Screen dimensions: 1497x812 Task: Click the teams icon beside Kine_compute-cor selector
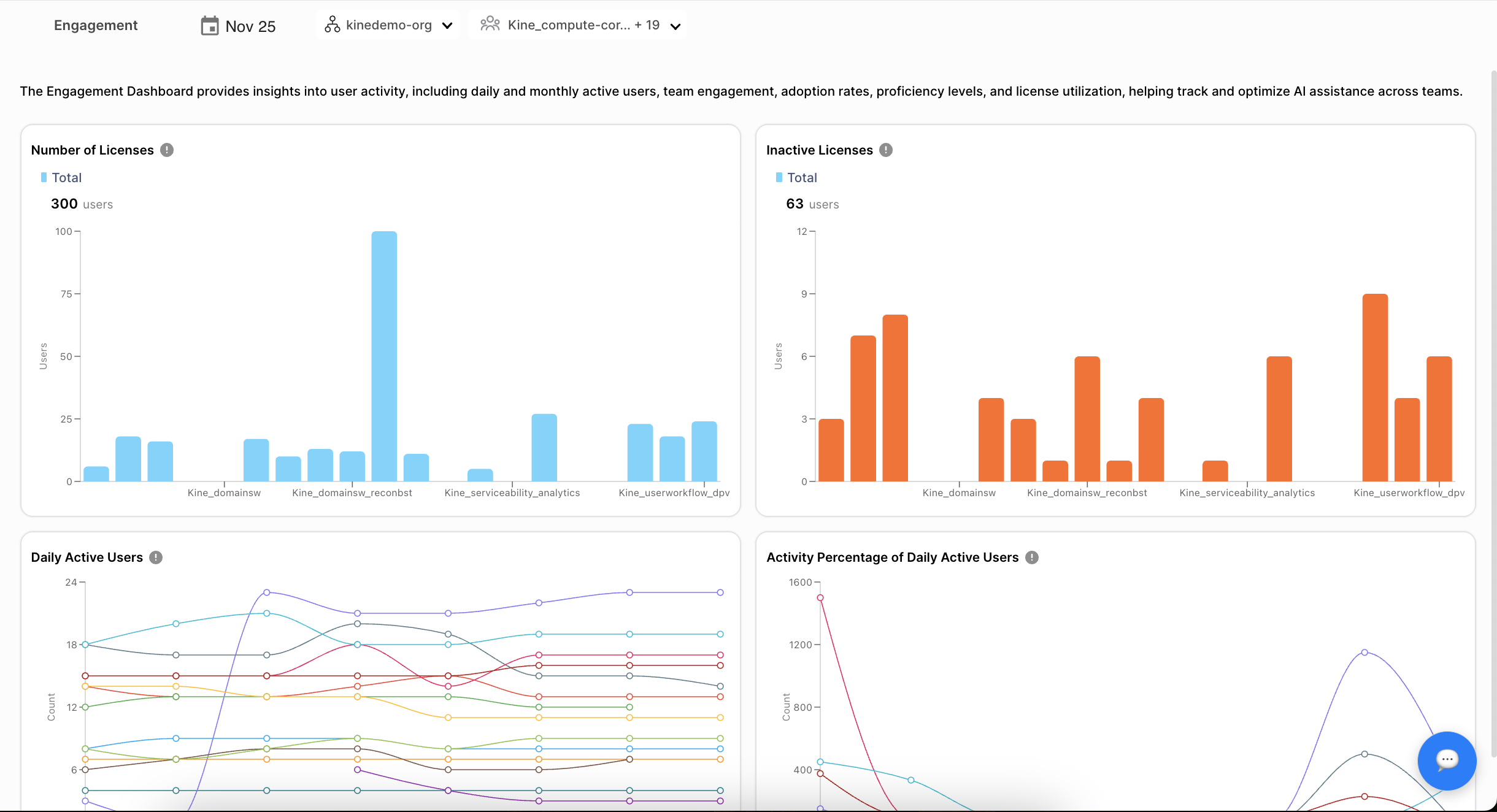490,25
